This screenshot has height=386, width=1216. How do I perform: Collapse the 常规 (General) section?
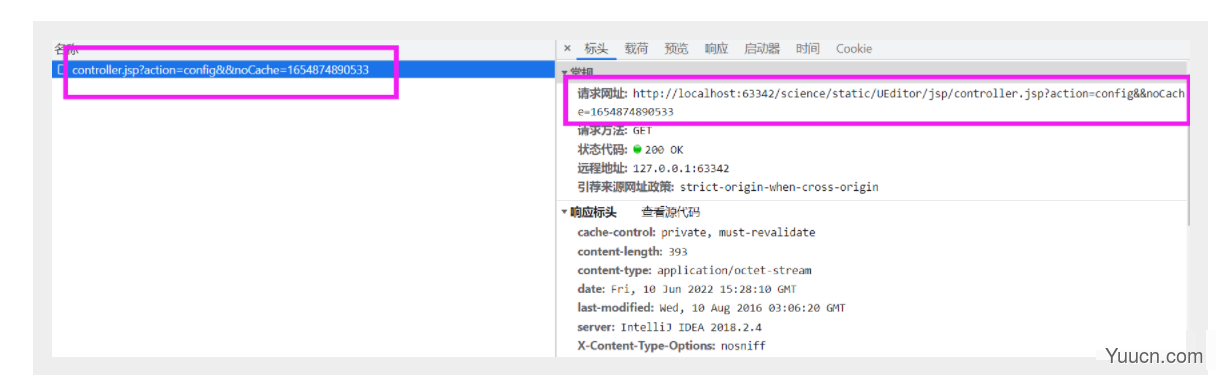pyautogui.click(x=564, y=73)
